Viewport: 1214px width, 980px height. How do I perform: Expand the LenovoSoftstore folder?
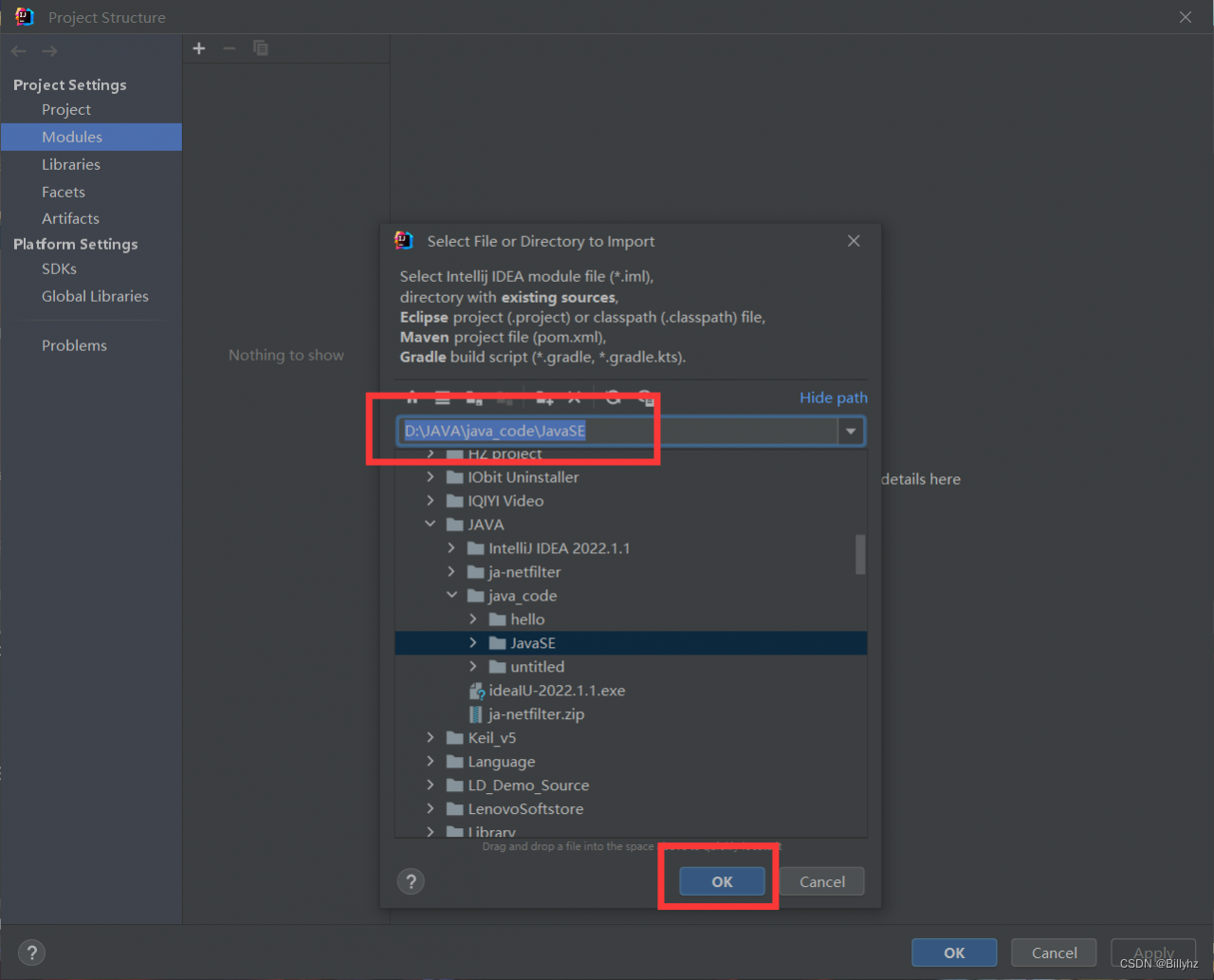(431, 809)
